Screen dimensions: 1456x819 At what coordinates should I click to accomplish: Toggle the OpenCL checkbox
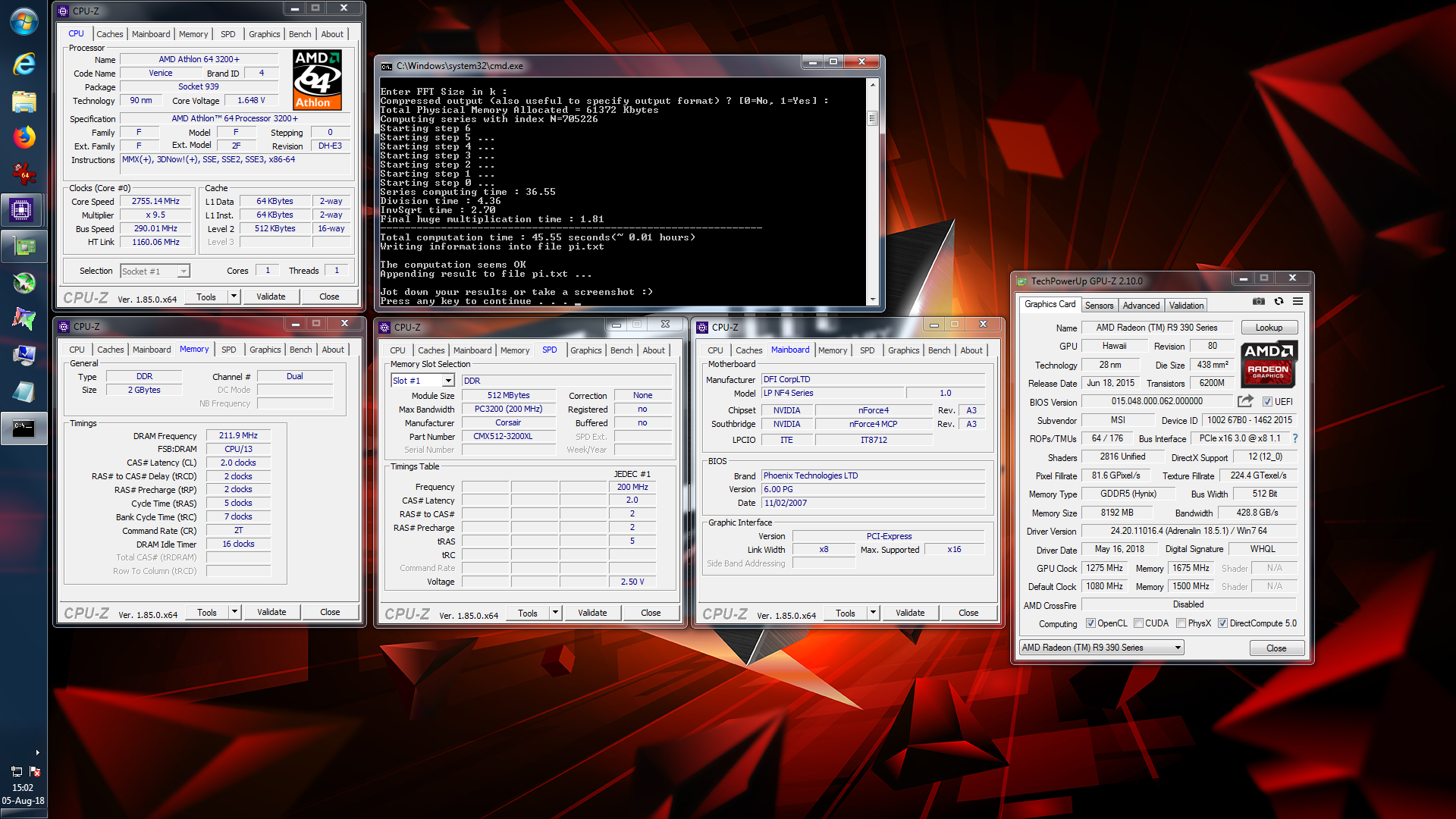click(x=1090, y=623)
